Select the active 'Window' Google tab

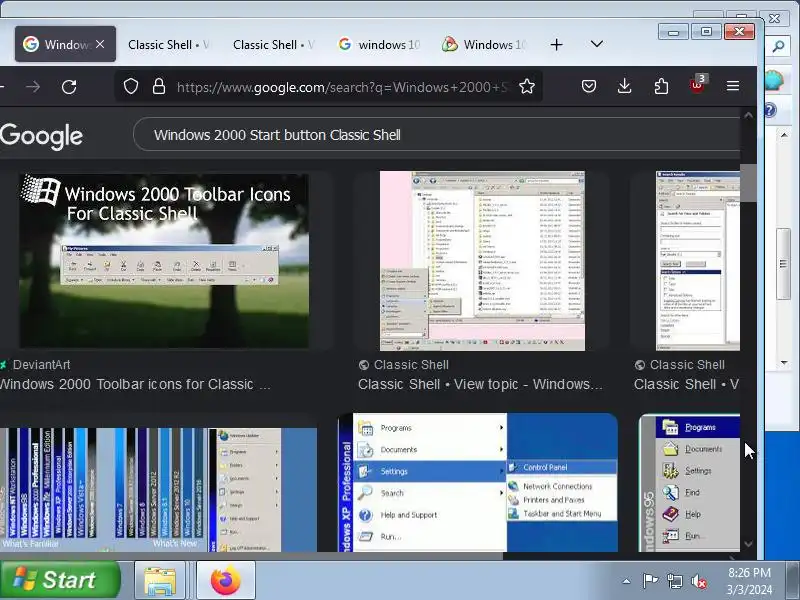(x=65, y=44)
